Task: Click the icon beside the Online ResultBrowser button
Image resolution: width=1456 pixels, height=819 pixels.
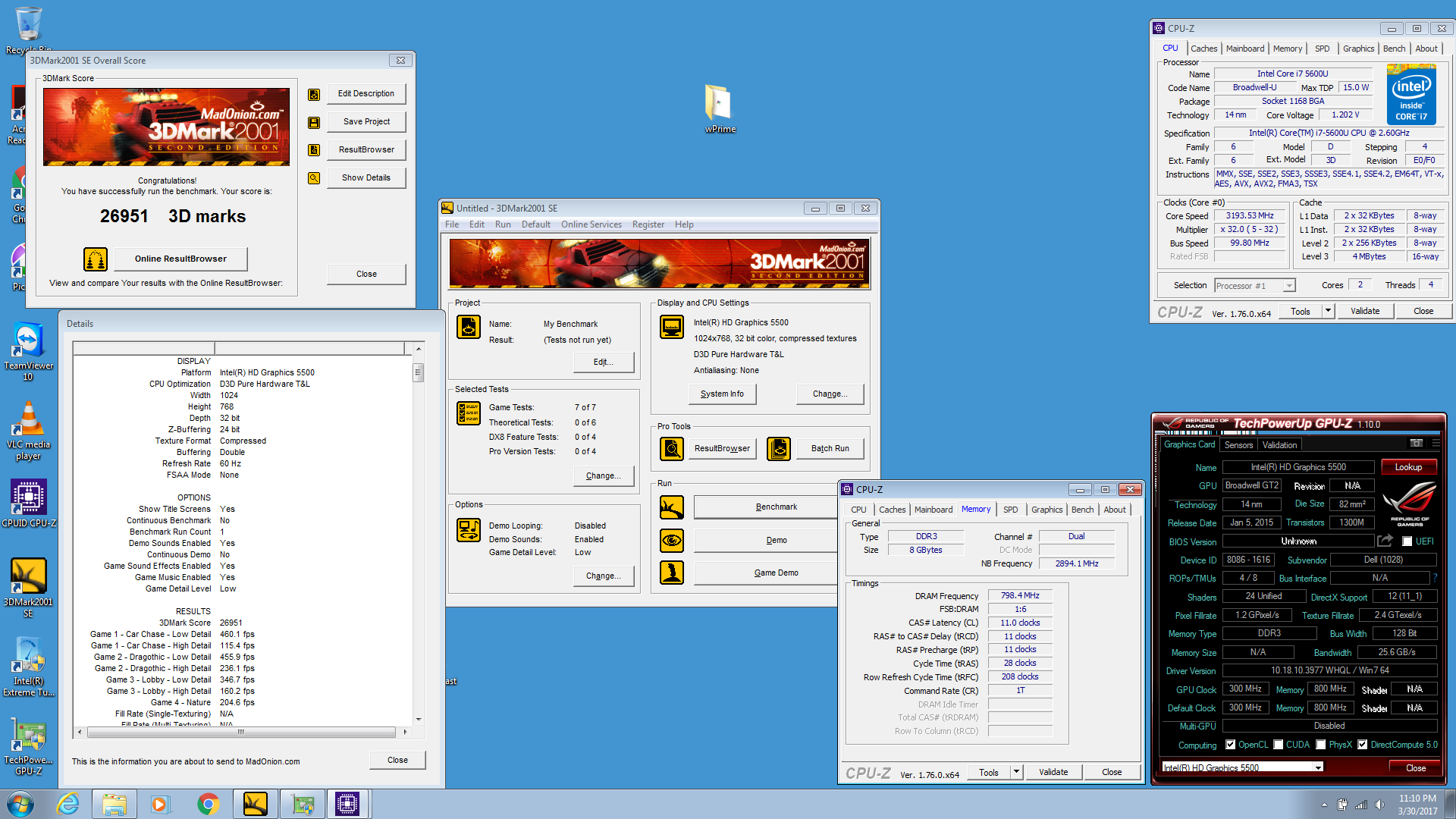Action: coord(96,259)
